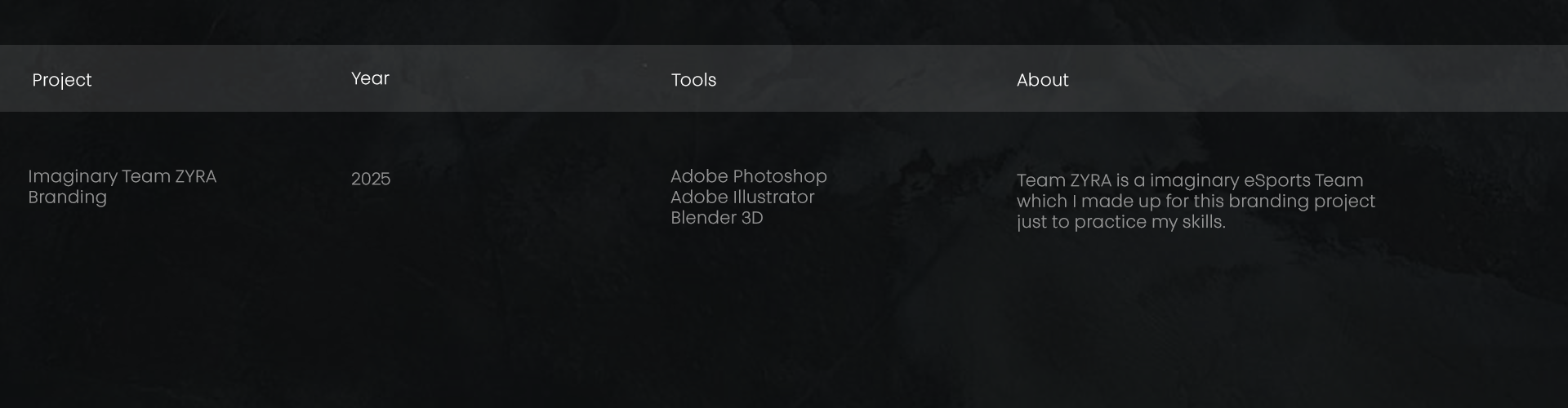The width and height of the screenshot is (1568, 408).
Task: Click the About column header
Action: [x=1042, y=80]
